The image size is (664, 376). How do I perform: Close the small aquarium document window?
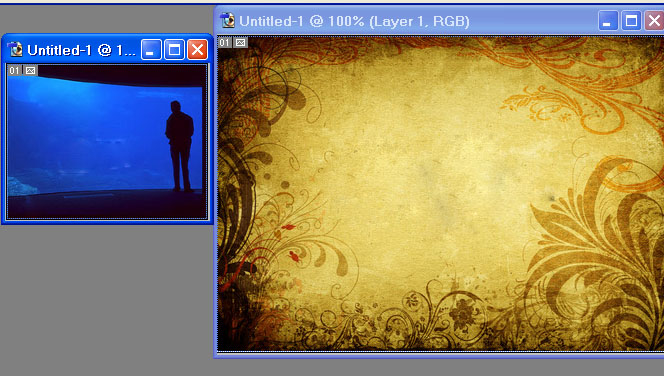coord(197,50)
